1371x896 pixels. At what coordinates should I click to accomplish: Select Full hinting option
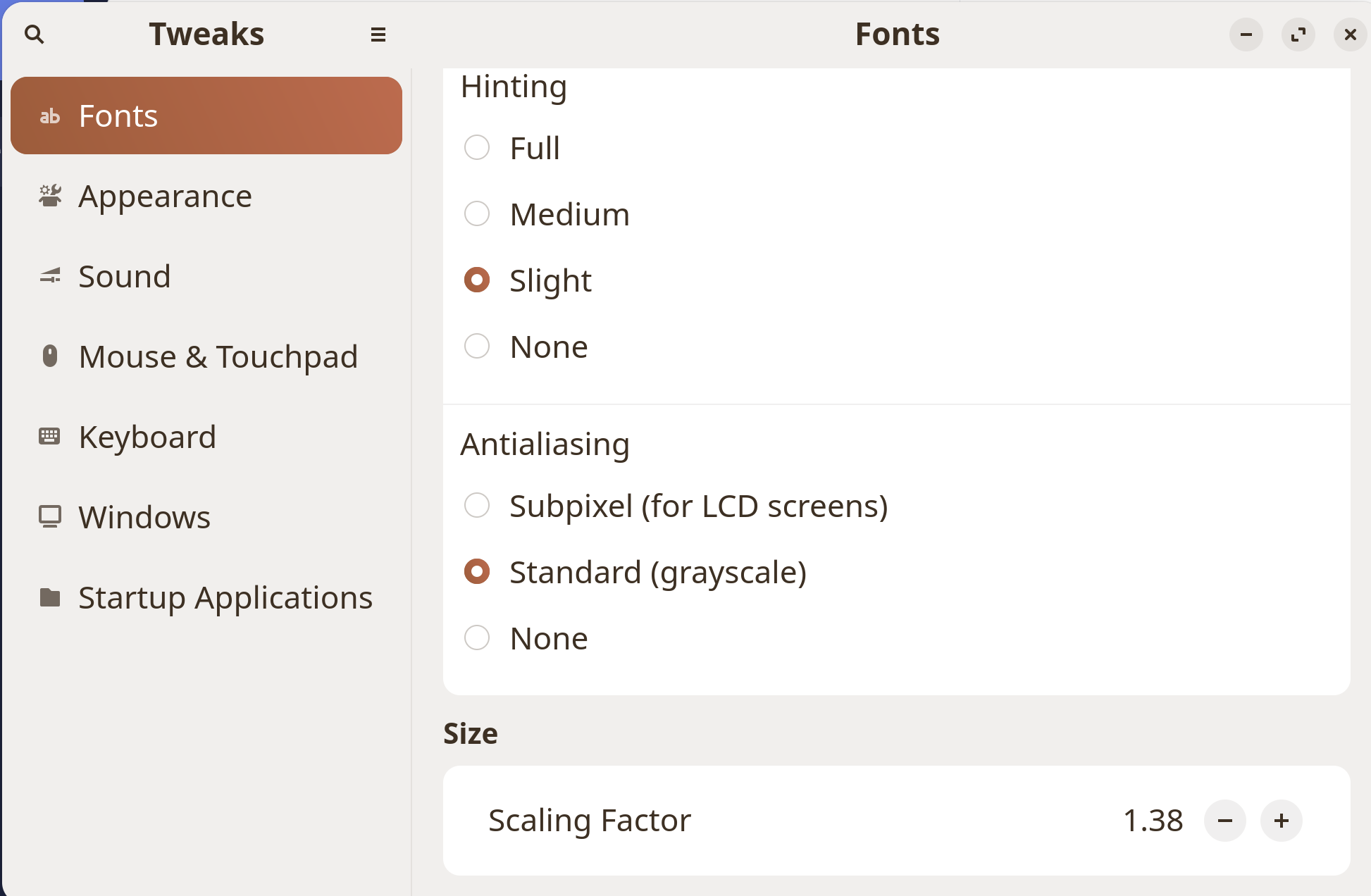point(477,148)
